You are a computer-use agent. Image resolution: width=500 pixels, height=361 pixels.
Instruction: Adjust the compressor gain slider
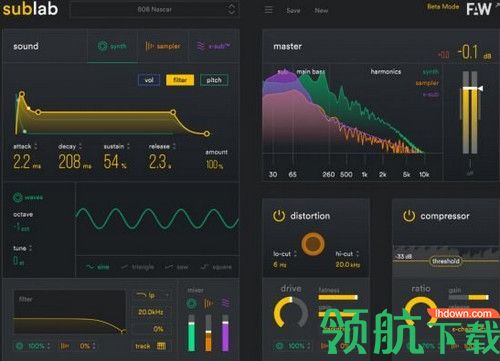click(468, 297)
